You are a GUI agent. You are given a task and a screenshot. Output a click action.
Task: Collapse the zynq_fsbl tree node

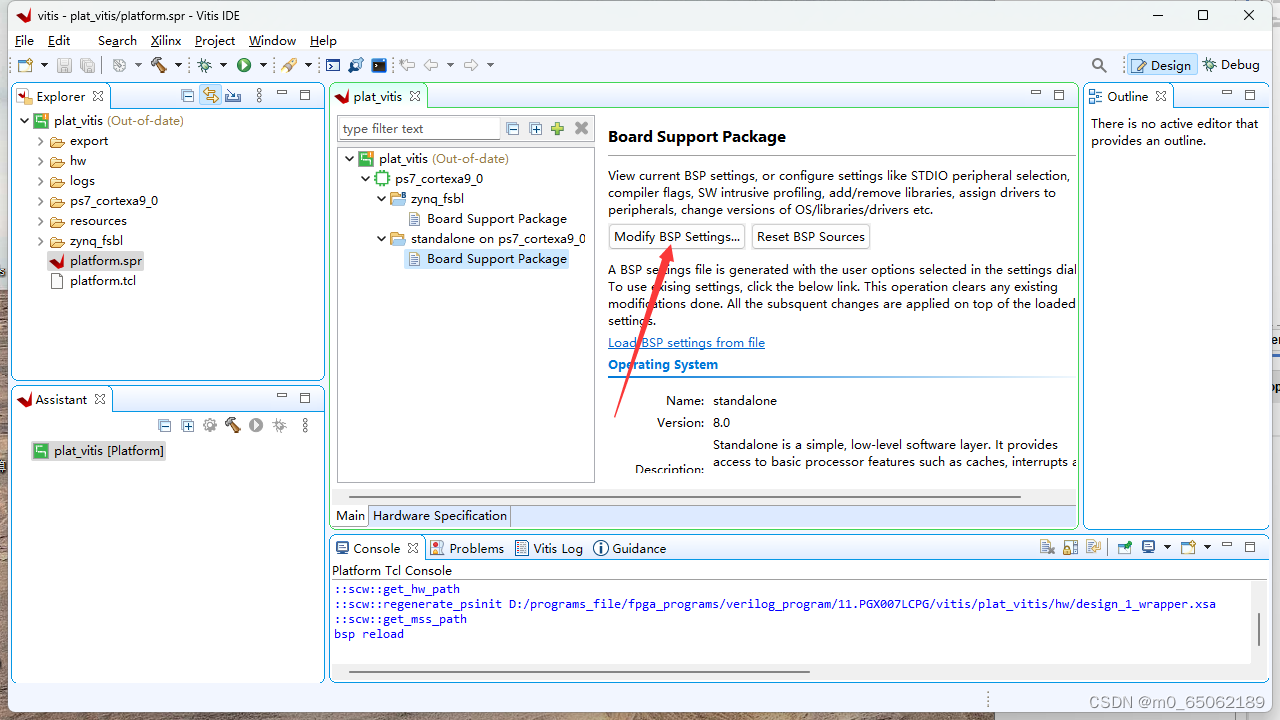tap(381, 198)
